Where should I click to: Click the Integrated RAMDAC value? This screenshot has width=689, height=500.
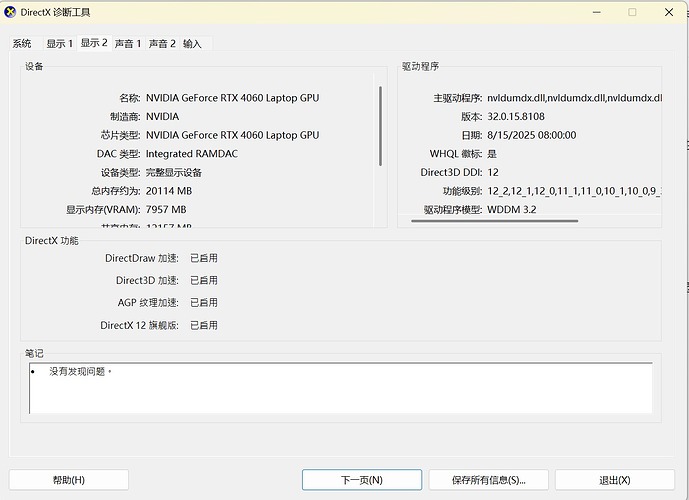[192, 154]
